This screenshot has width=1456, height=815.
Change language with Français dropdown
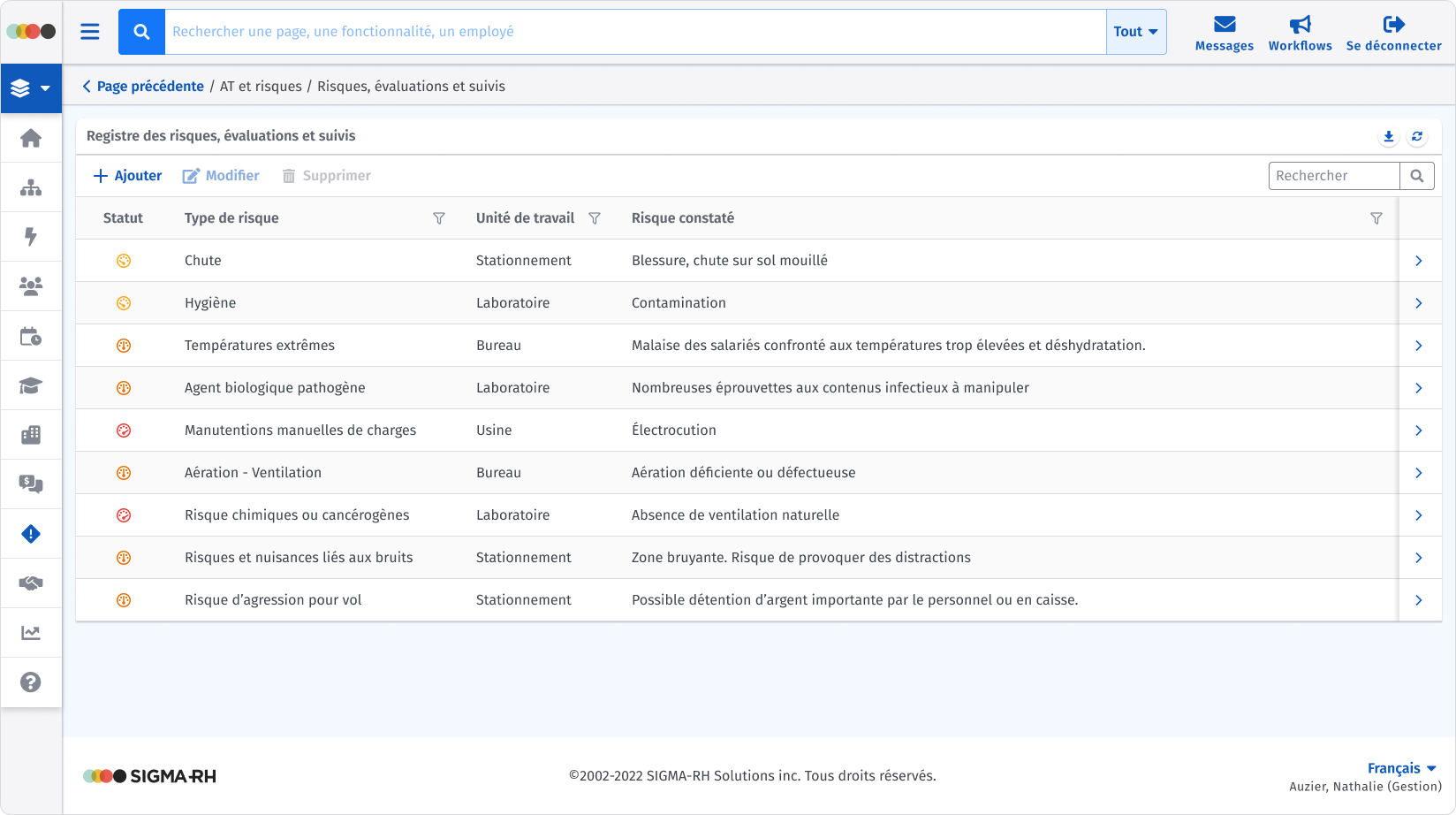click(x=1401, y=768)
